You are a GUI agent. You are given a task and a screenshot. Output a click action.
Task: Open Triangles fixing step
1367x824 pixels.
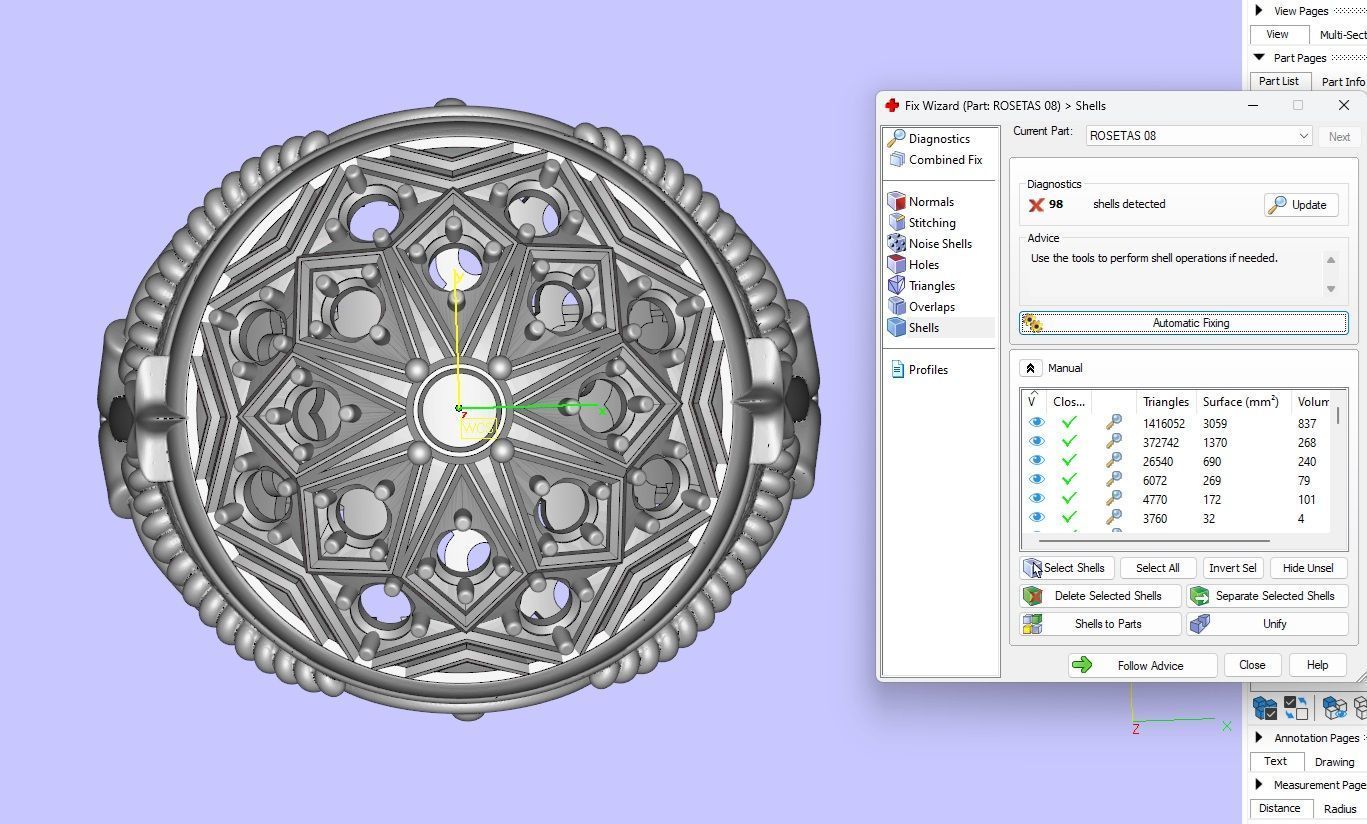[920, 286]
